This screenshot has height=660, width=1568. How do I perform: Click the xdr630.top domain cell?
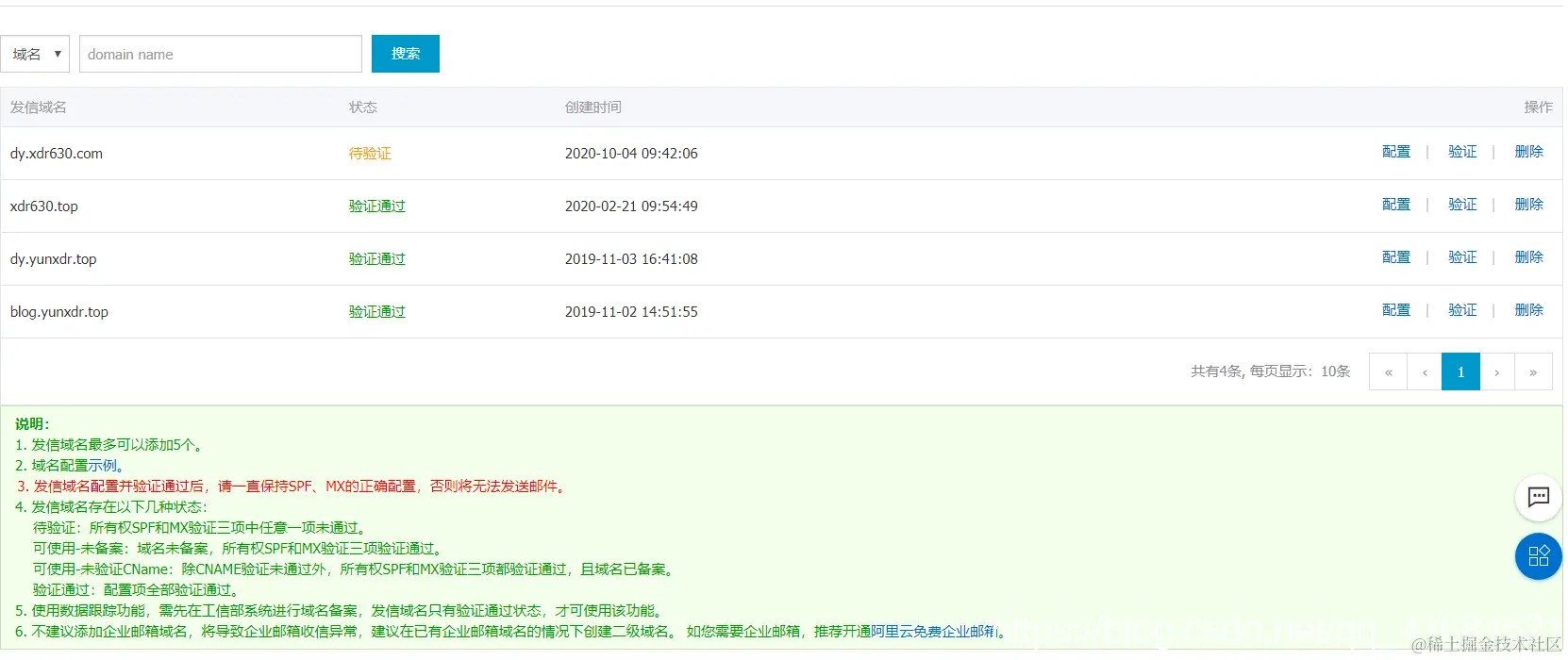pos(44,206)
